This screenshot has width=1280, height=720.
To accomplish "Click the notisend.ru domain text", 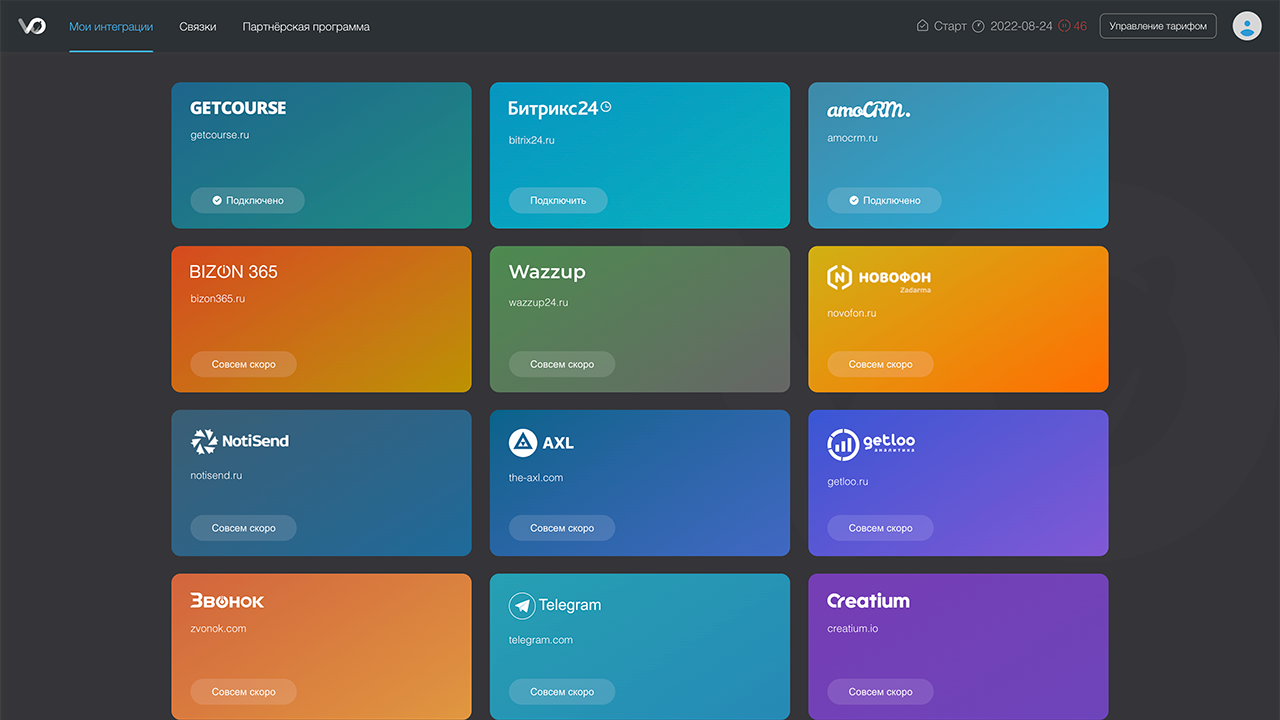I will click(216, 476).
